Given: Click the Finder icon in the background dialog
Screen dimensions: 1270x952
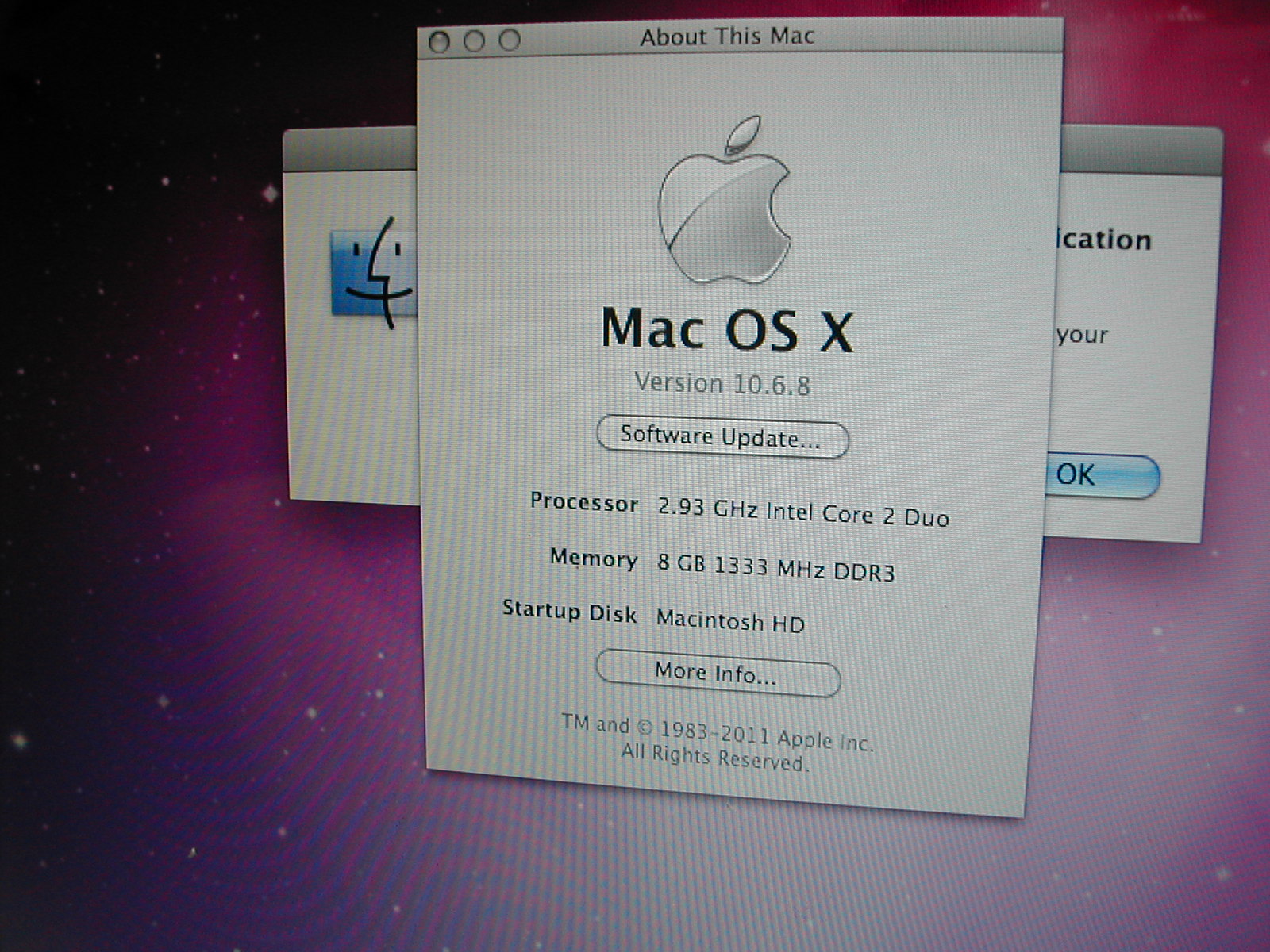Looking at the screenshot, I should 372,271.
